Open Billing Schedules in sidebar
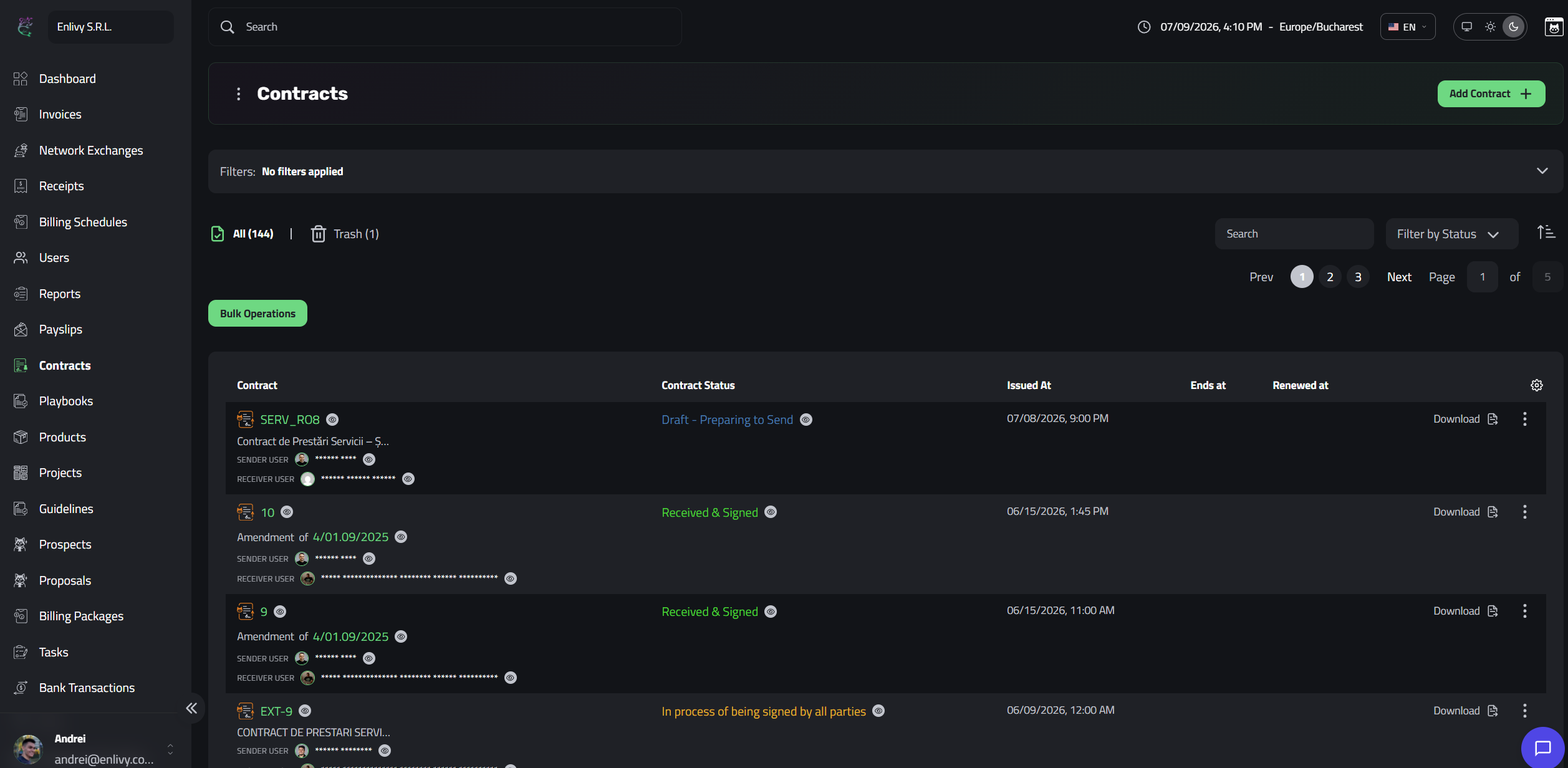Screen dimensions: 1568x768 pos(83,222)
